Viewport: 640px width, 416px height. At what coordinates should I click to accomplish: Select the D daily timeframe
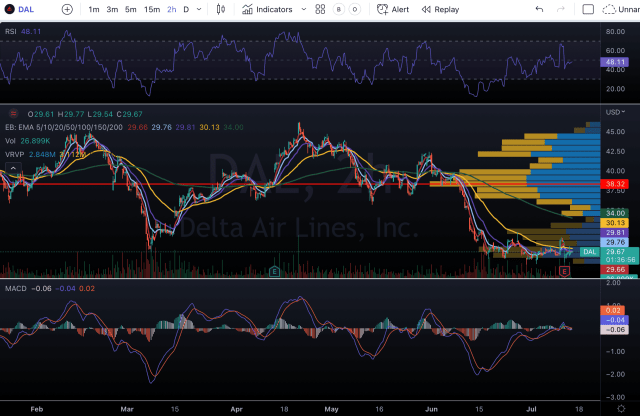(186, 9)
